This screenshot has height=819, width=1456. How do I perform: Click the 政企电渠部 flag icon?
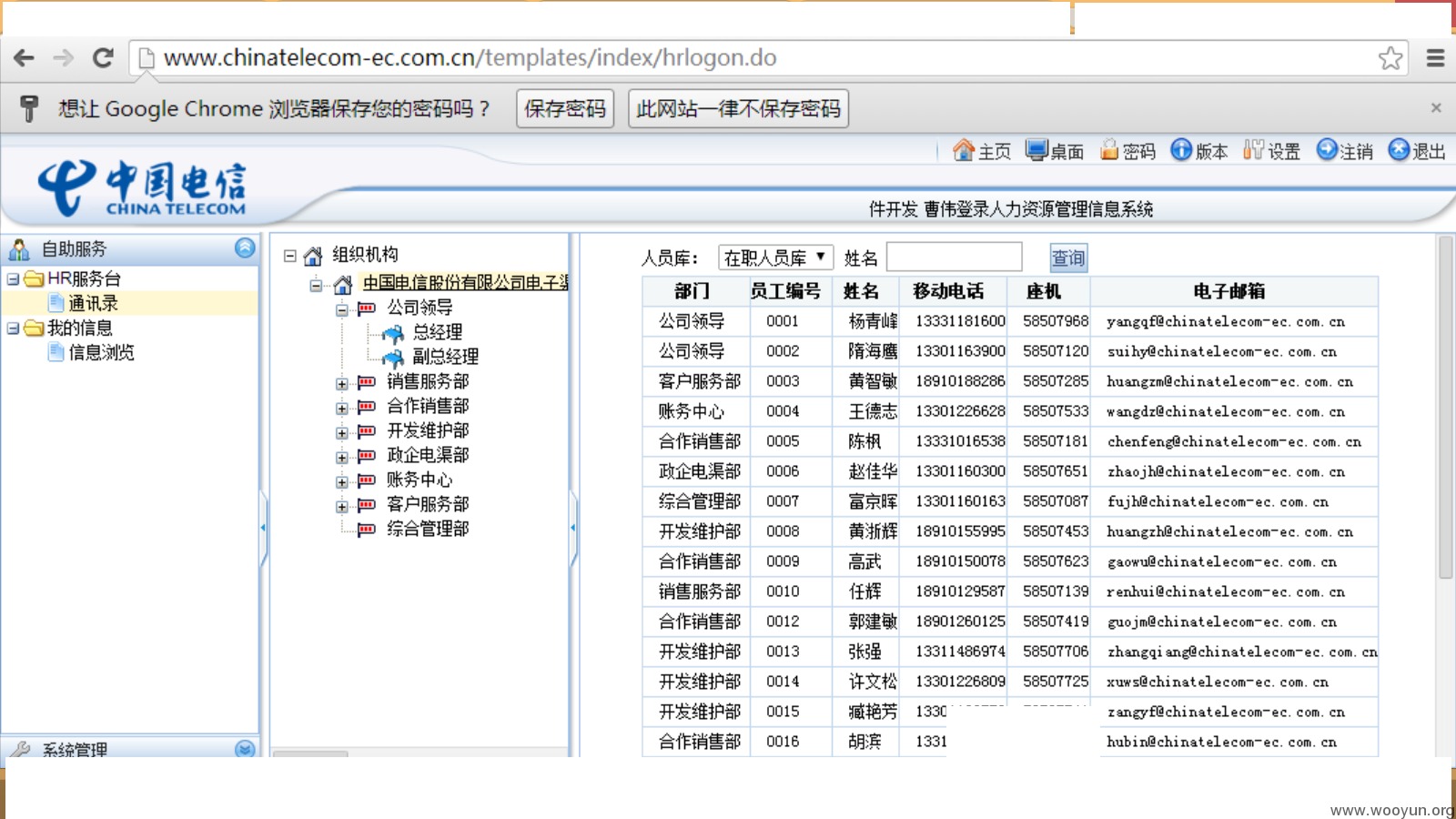[x=367, y=456]
